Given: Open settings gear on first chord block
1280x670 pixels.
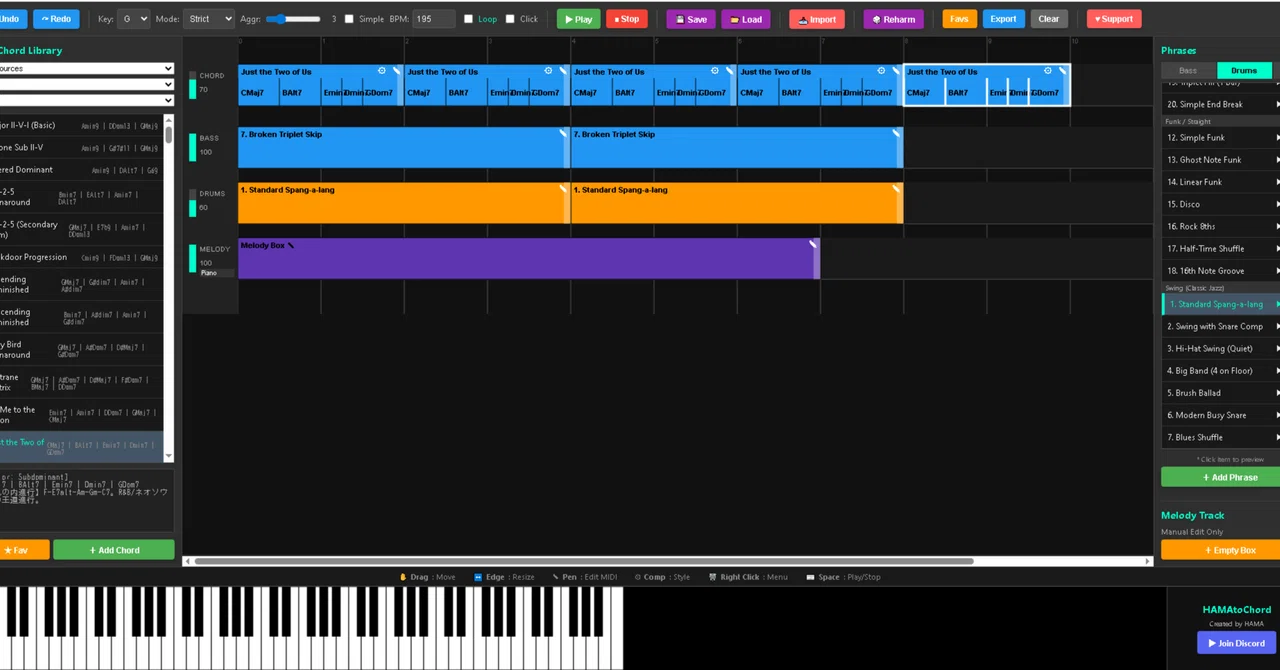Looking at the screenshot, I should pos(382,71).
